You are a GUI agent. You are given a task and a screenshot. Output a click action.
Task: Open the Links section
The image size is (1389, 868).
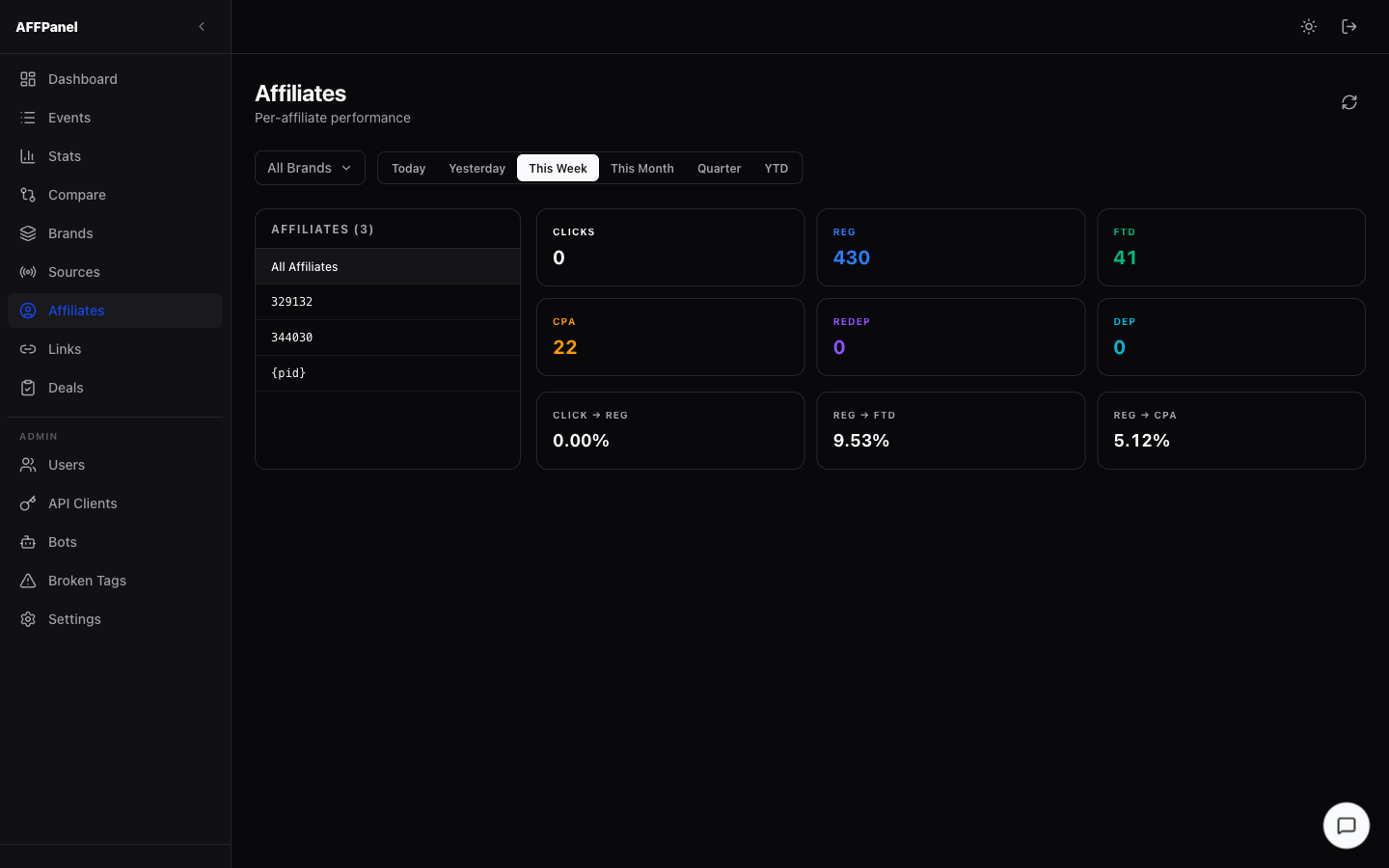65,348
